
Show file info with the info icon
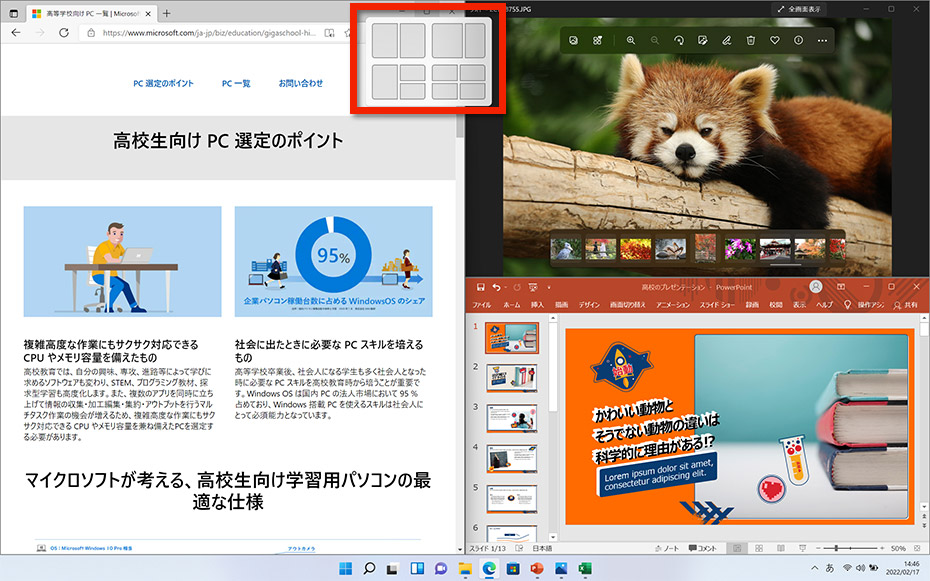[x=798, y=40]
